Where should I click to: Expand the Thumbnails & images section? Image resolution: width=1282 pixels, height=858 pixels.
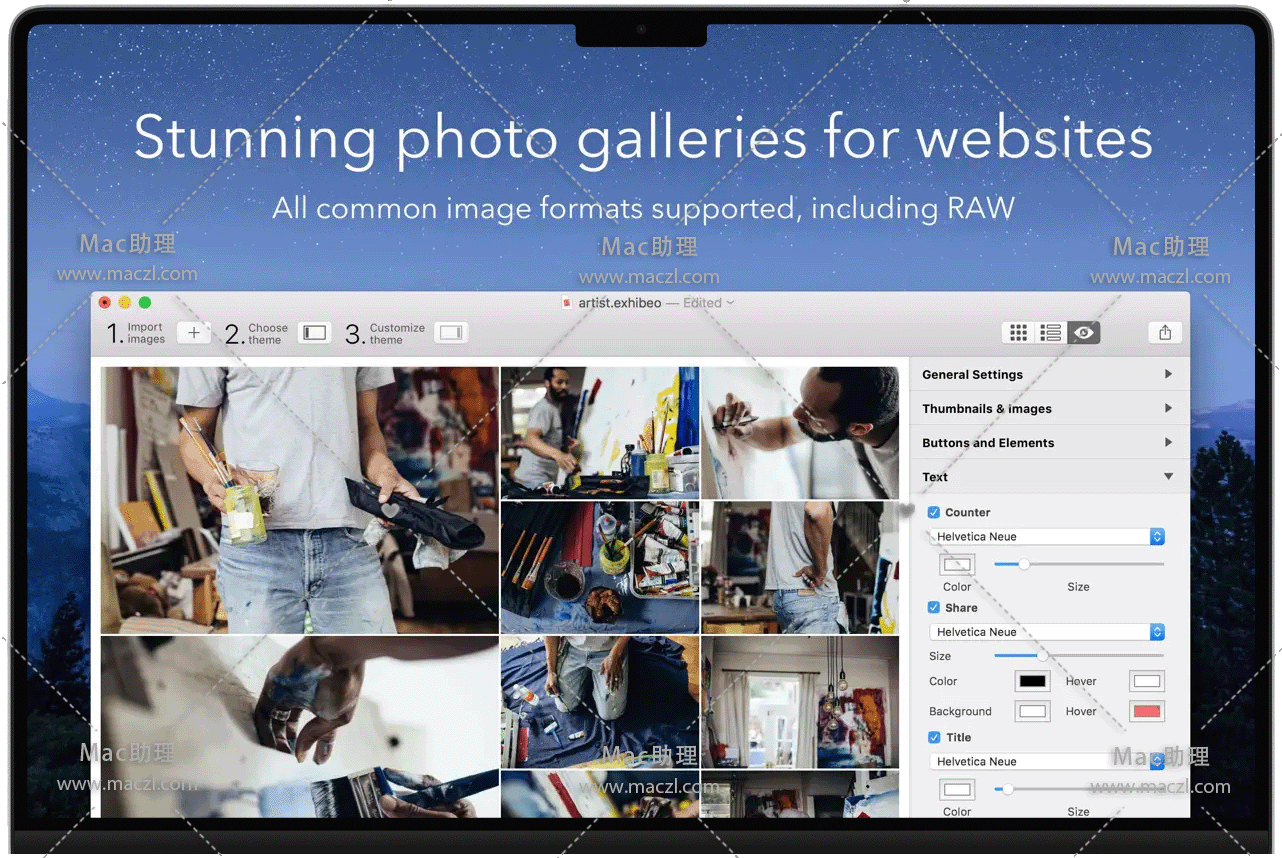click(x=1049, y=408)
